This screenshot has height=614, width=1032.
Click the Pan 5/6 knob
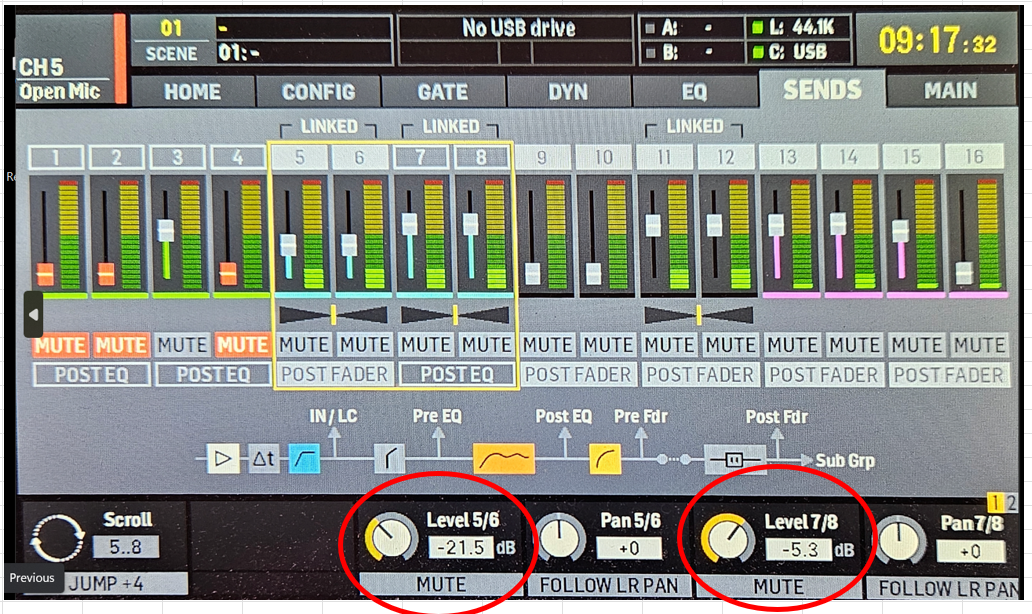click(x=559, y=538)
